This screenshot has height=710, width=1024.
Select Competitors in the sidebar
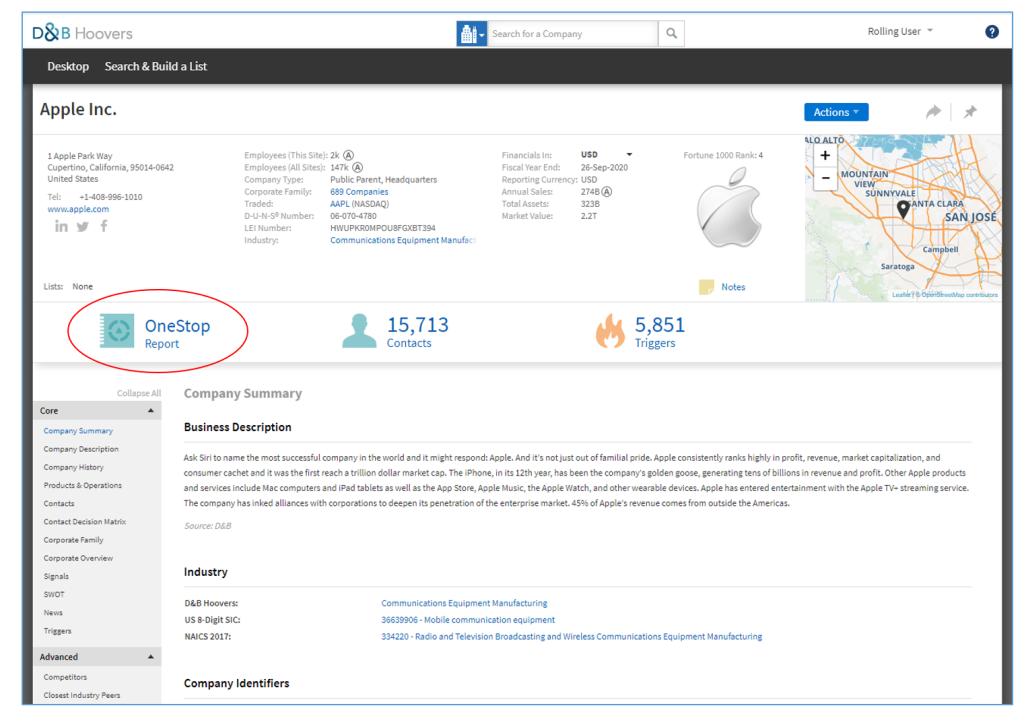pos(65,677)
